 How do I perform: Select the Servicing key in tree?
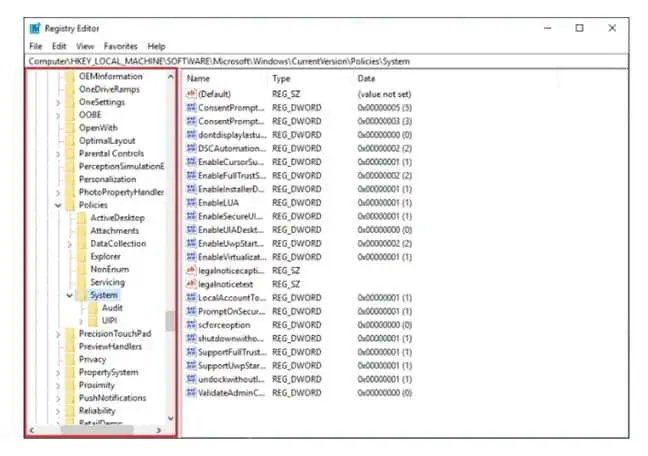pyautogui.click(x=107, y=282)
